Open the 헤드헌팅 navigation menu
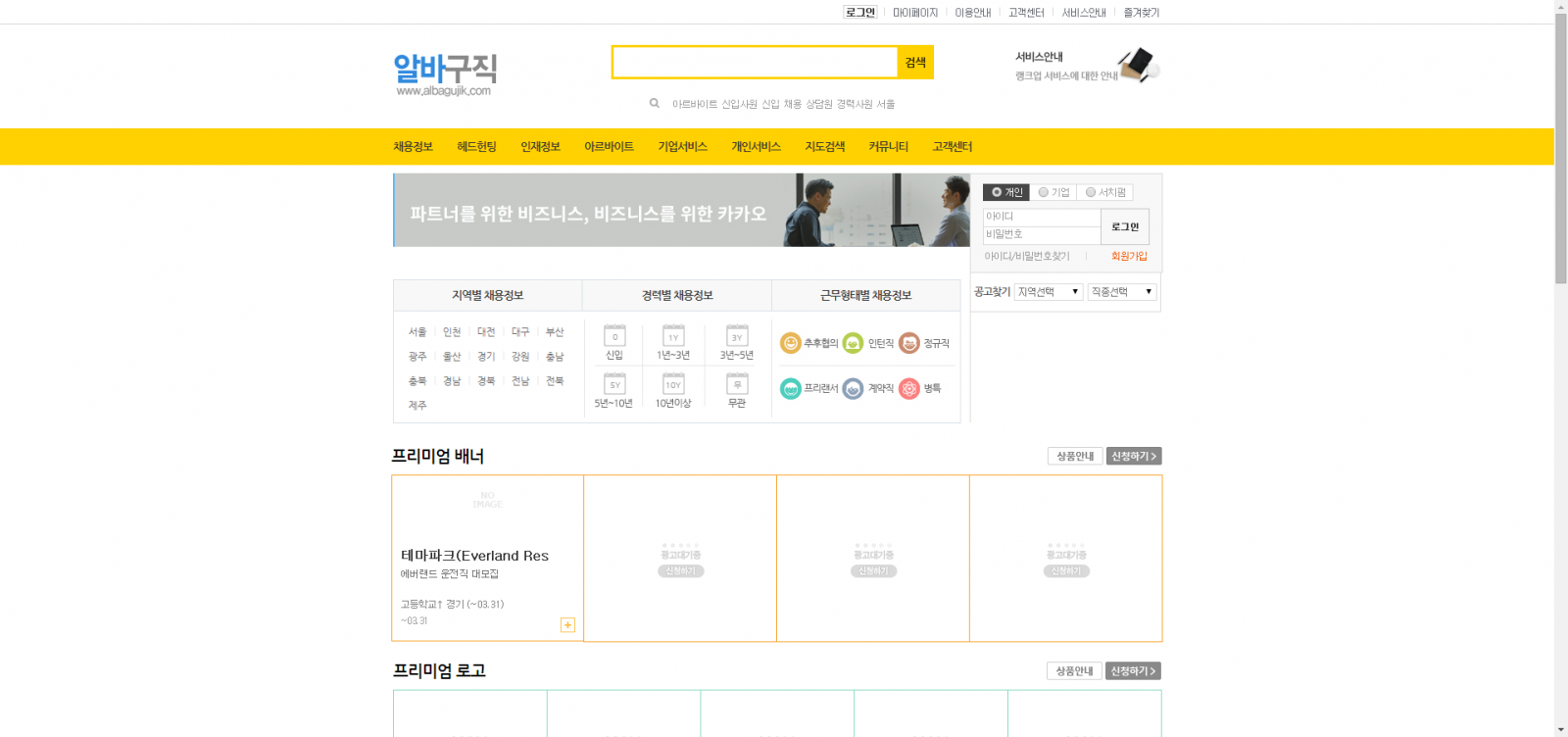 coord(476,147)
